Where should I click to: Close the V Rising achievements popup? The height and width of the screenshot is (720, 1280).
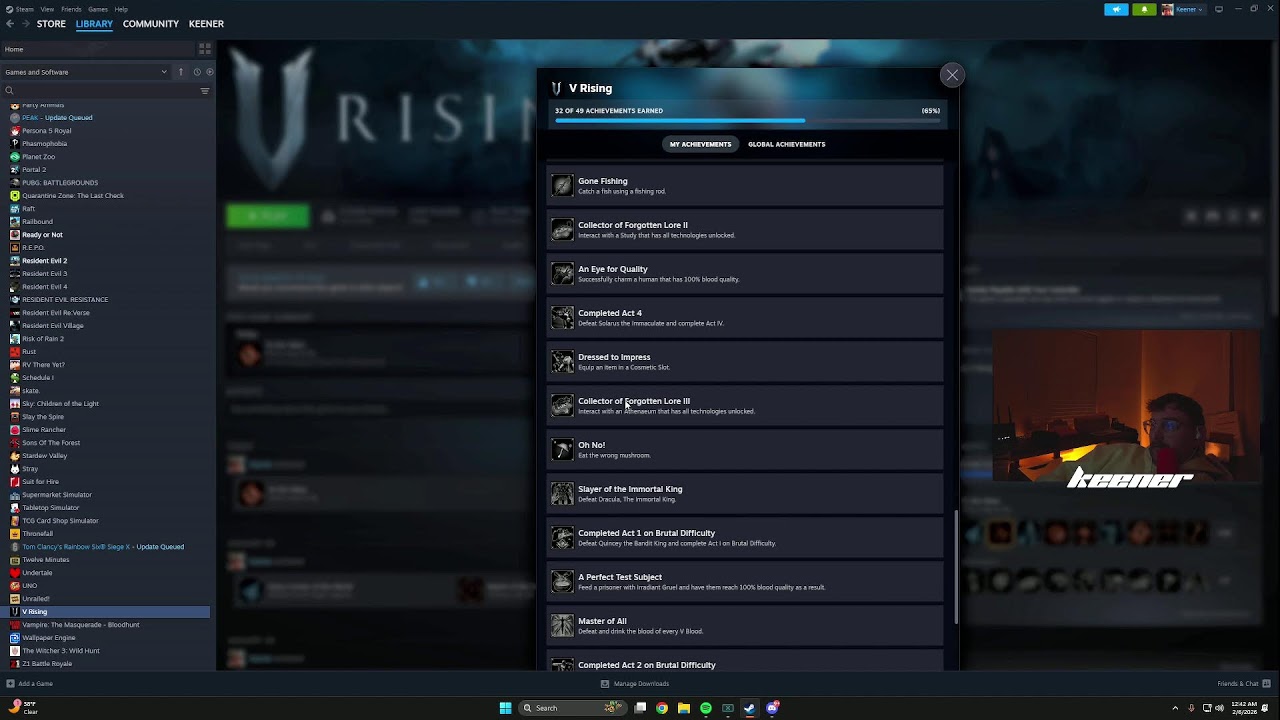952,75
